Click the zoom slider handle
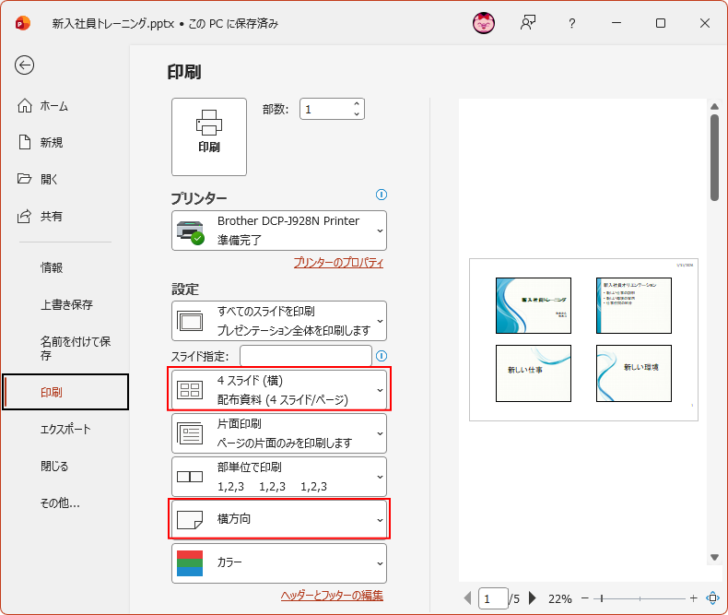Viewport: 728px width, 615px height. (x=602, y=598)
